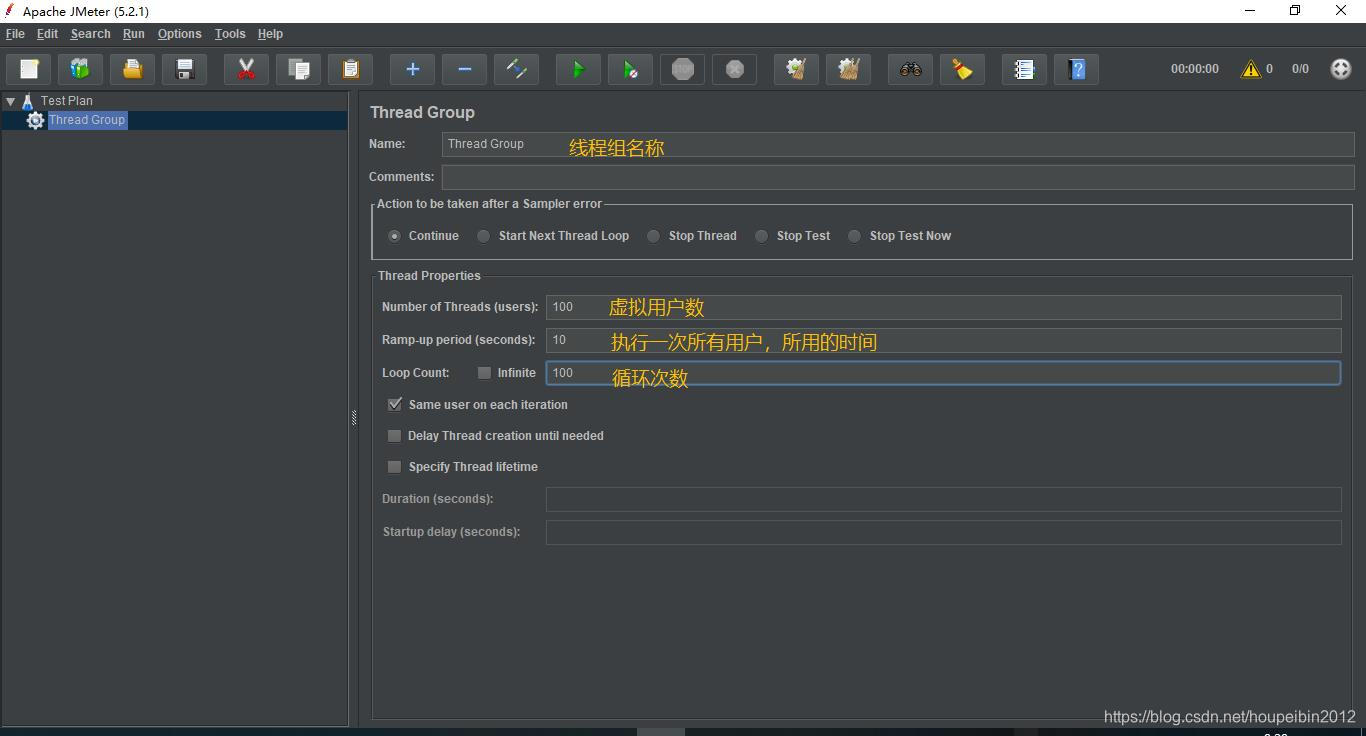Open the log viewer via the warning triangle
Image resolution: width=1366 pixels, height=736 pixels.
click(x=1250, y=69)
